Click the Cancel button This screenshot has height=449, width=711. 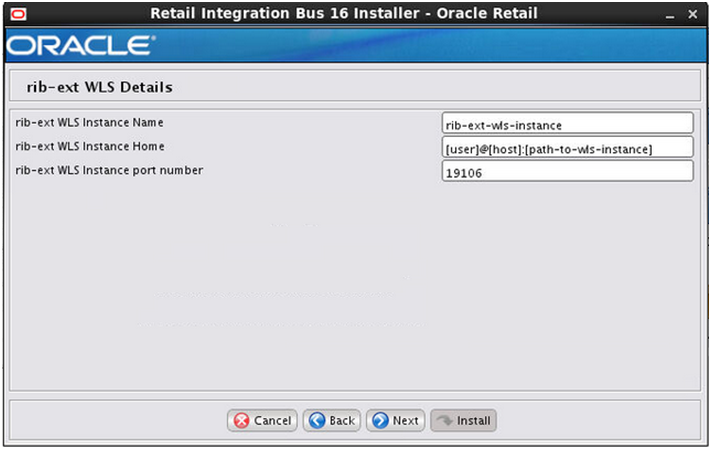(x=262, y=420)
